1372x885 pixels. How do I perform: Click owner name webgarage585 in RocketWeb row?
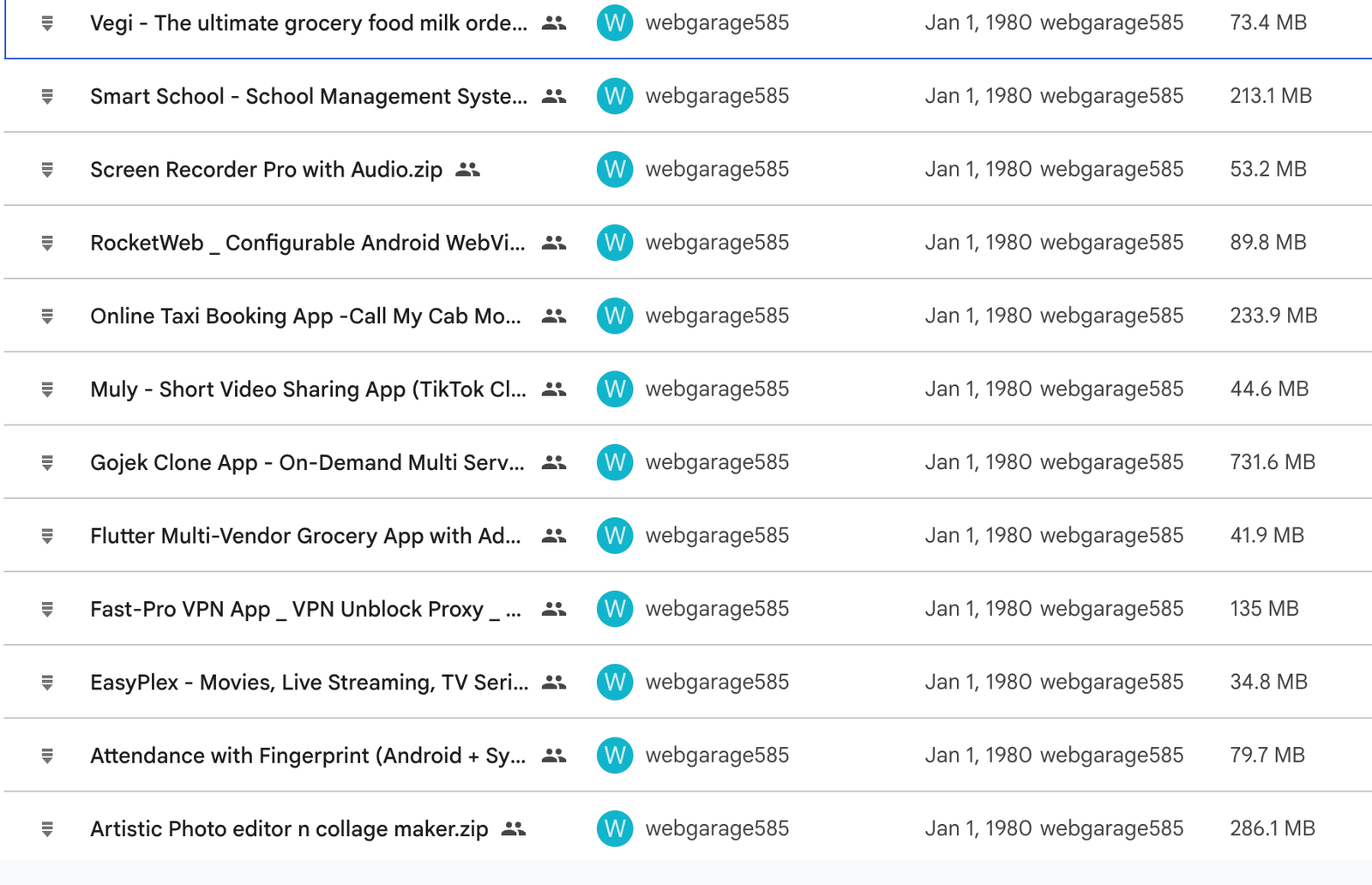pyautogui.click(x=717, y=243)
